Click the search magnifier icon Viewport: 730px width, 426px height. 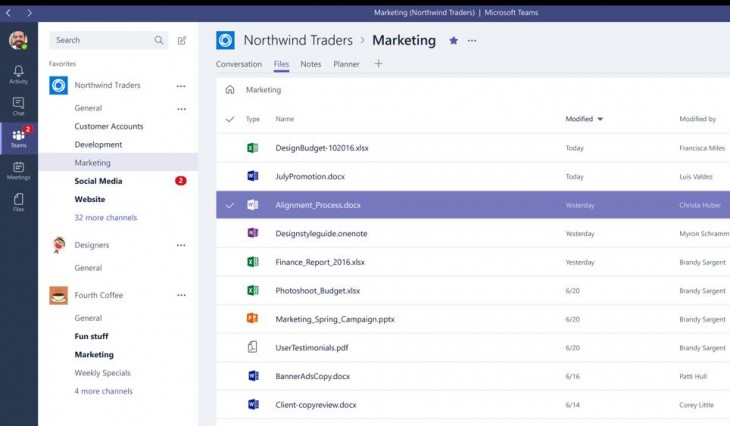[159, 40]
